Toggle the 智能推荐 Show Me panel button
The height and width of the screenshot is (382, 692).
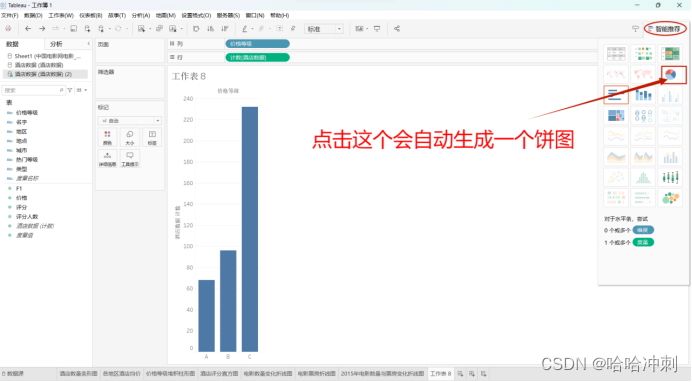(665, 29)
